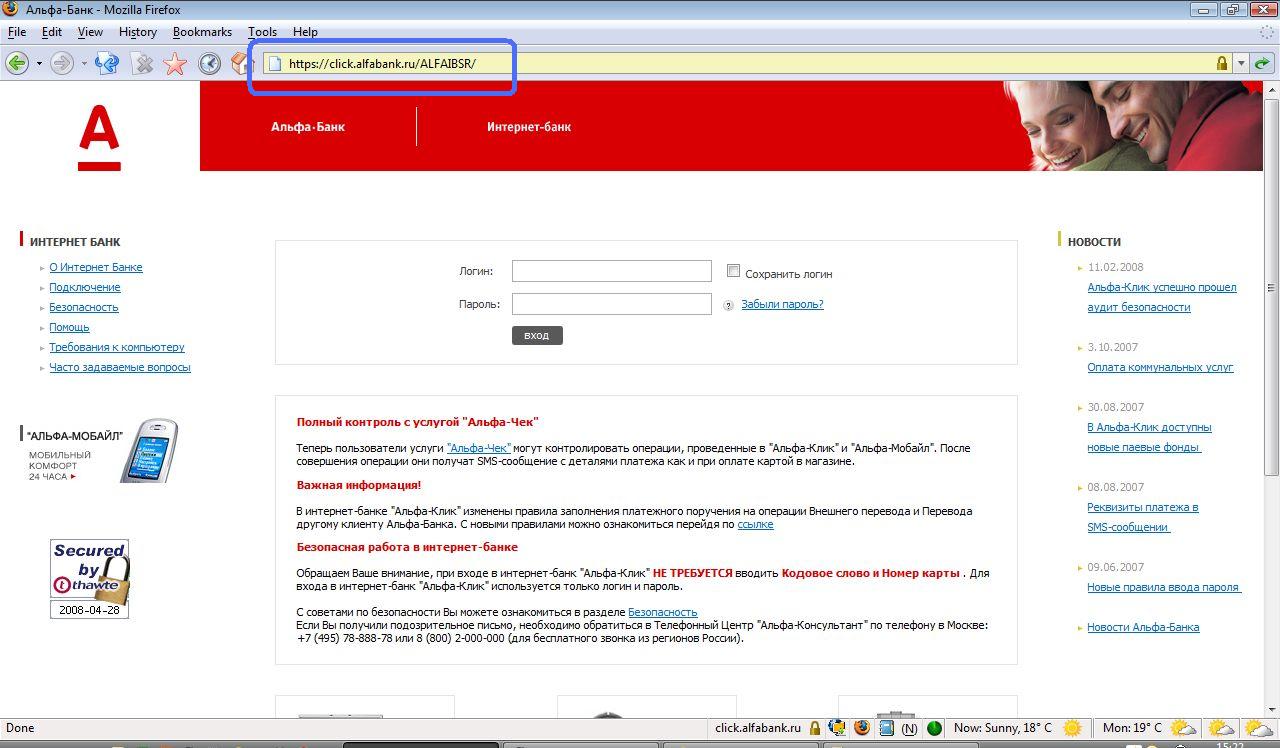Click Mon: 19° C forecast cloud icon
Viewport: 1280px width, 748px height.
pyautogui.click(x=1183, y=728)
